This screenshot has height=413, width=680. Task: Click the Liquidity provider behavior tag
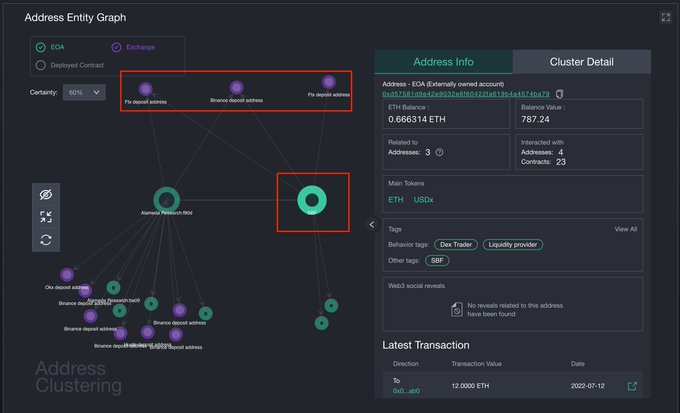[513, 245]
